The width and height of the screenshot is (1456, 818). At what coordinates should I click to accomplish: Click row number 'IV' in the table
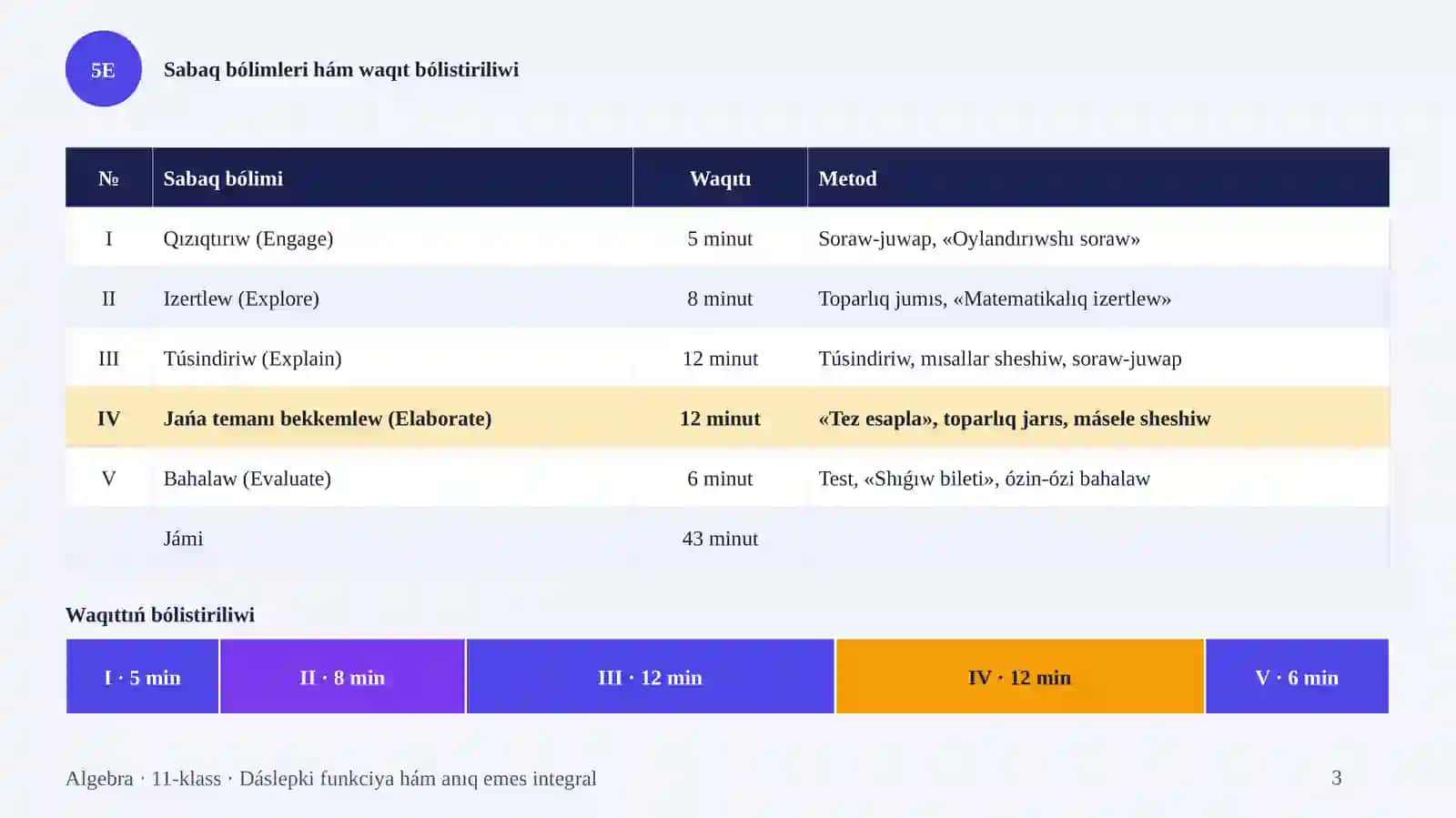tap(108, 419)
